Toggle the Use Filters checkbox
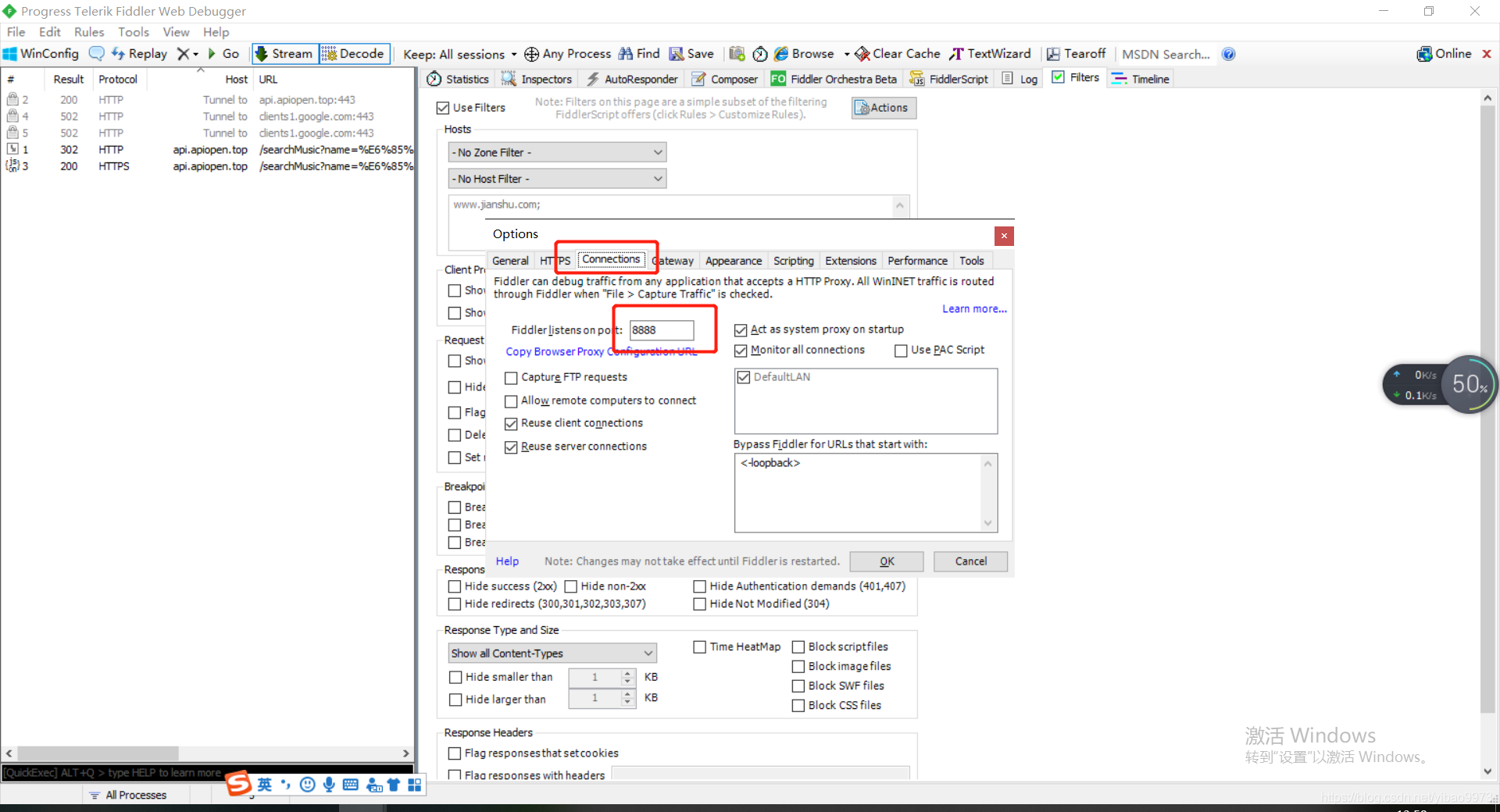 (x=443, y=108)
